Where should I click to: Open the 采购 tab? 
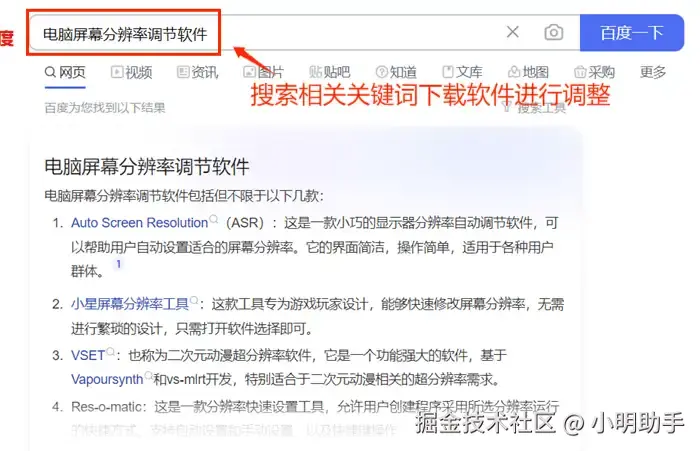(x=594, y=72)
